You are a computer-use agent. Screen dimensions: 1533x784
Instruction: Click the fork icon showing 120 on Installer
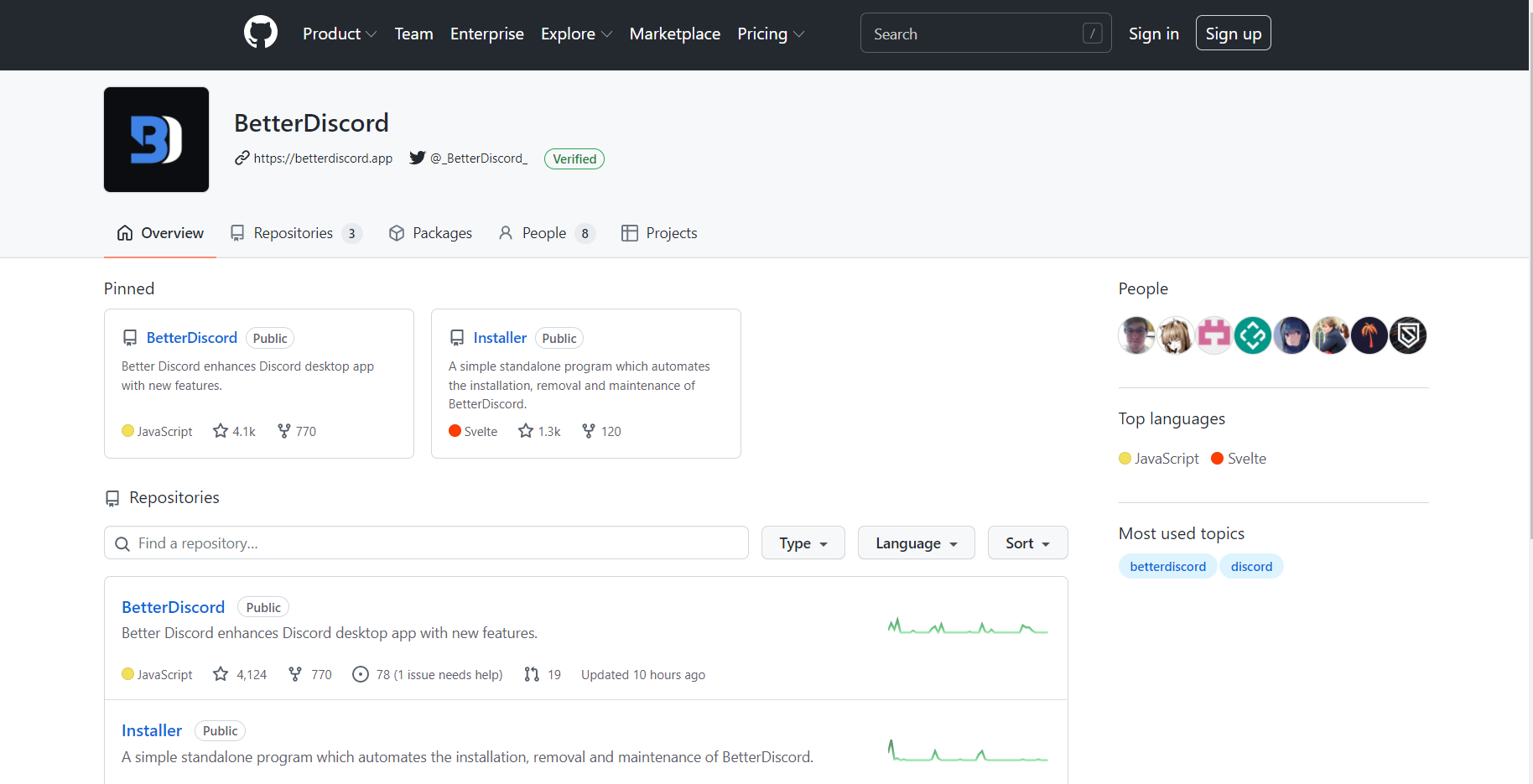pos(588,430)
